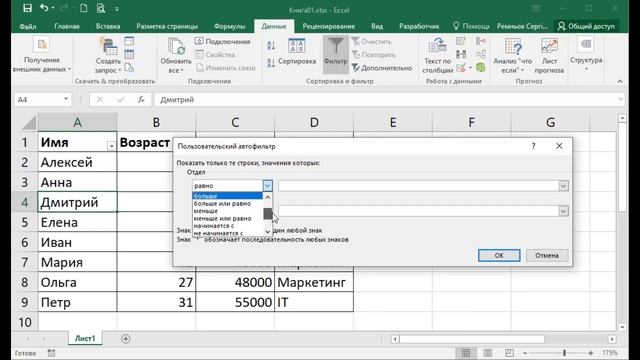Click the Помощь tell-me box
The image size is (640, 360).
(471, 26)
